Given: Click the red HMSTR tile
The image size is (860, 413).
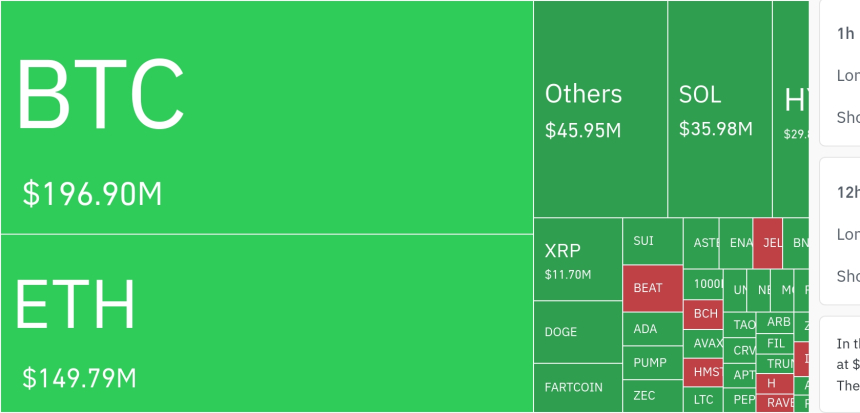Looking at the screenshot, I should point(705,372).
